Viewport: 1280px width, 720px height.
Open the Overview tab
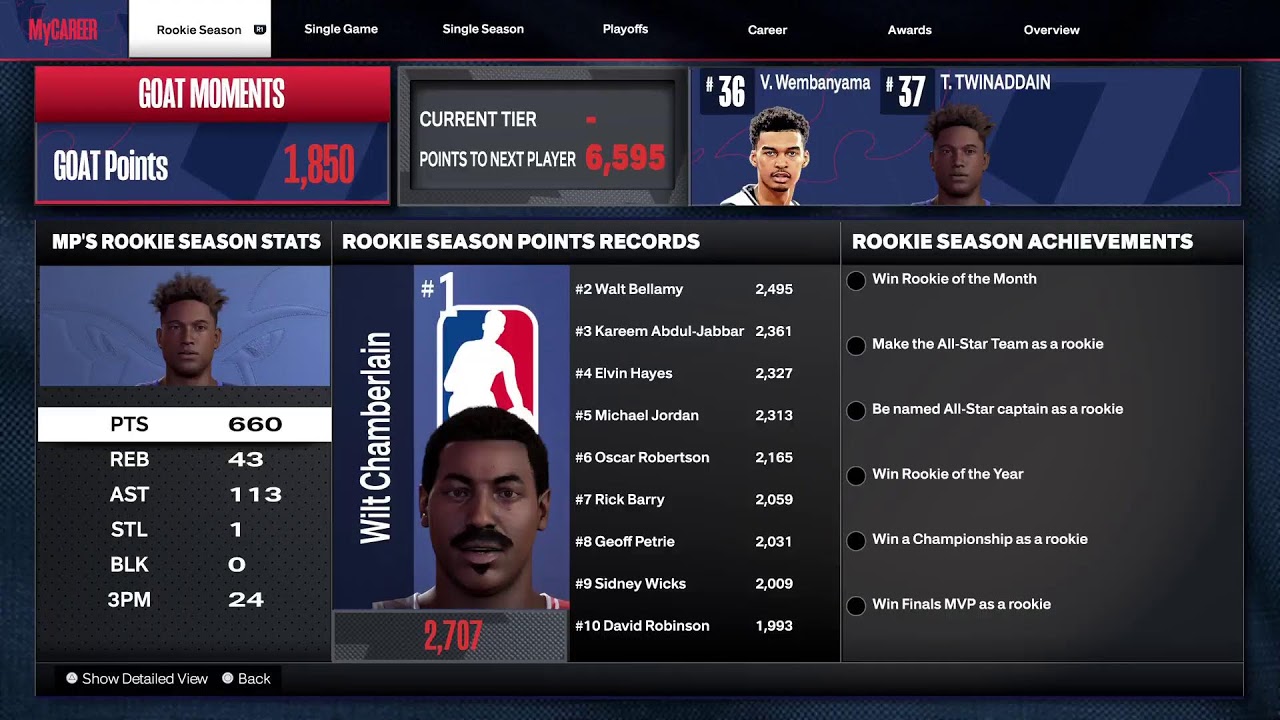pyautogui.click(x=1051, y=30)
